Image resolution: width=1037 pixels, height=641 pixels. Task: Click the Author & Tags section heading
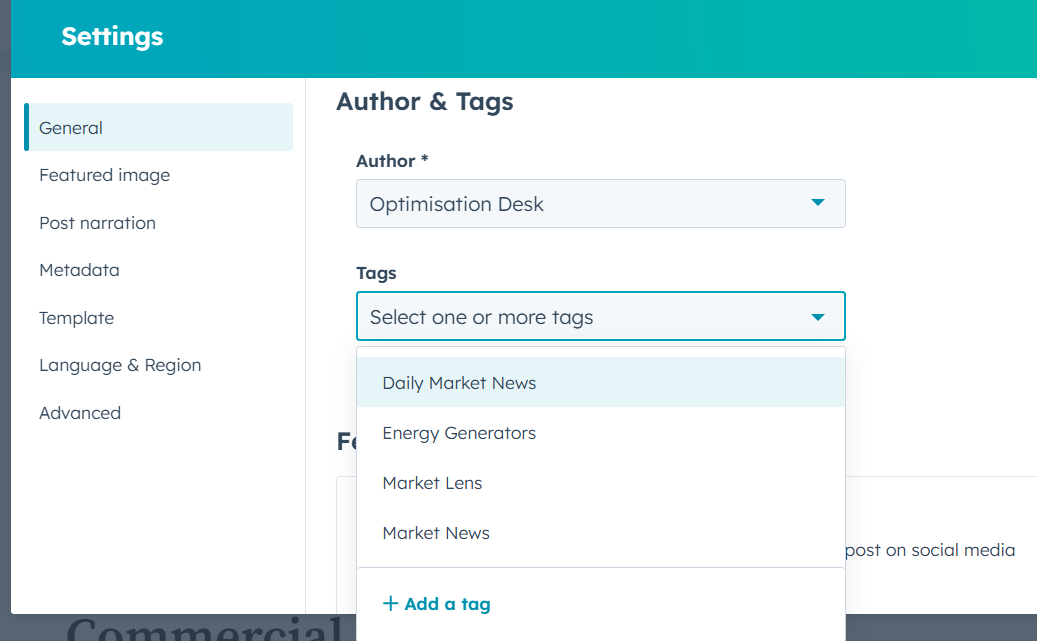(x=424, y=101)
